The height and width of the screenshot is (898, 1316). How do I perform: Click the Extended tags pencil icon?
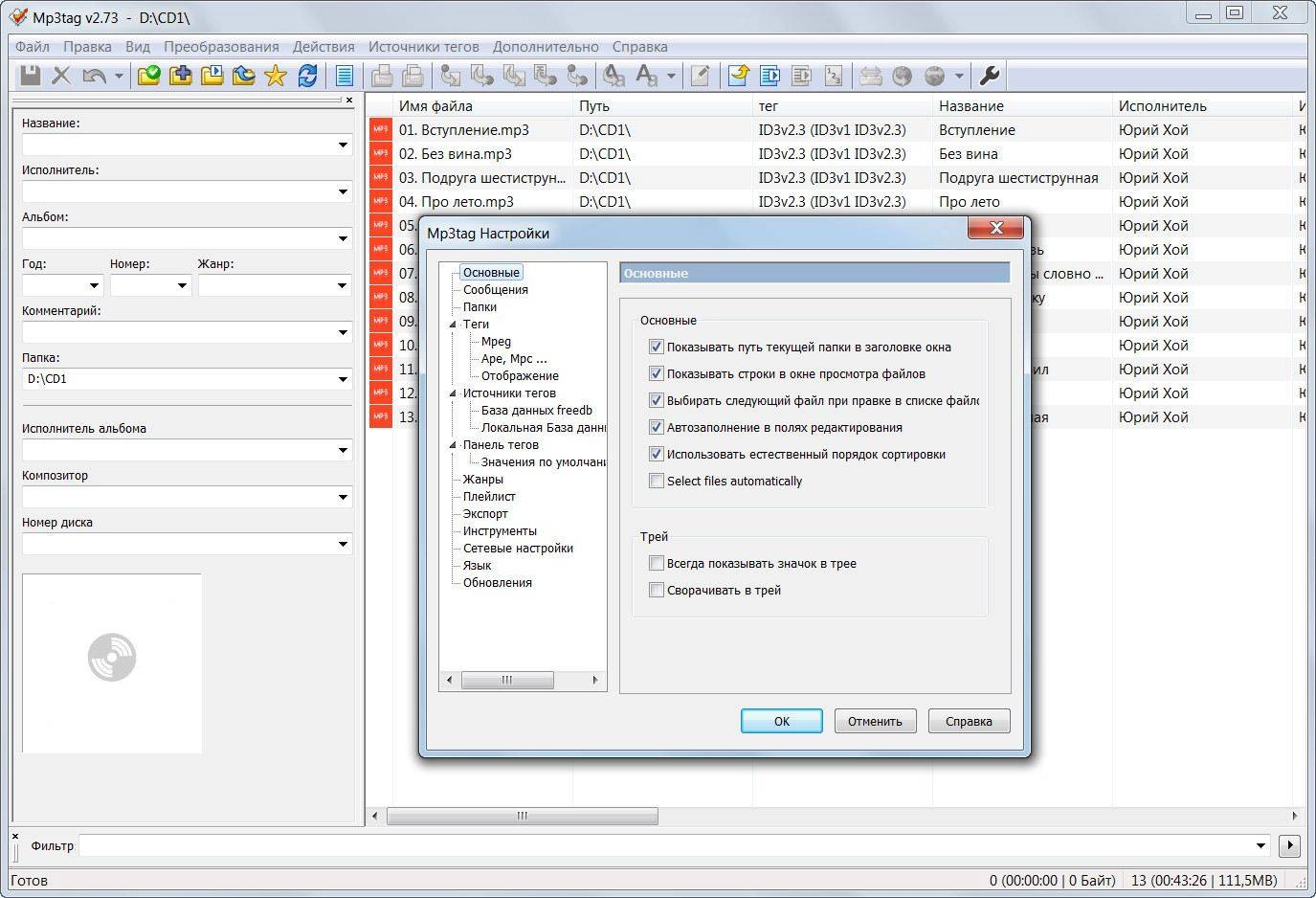700,76
